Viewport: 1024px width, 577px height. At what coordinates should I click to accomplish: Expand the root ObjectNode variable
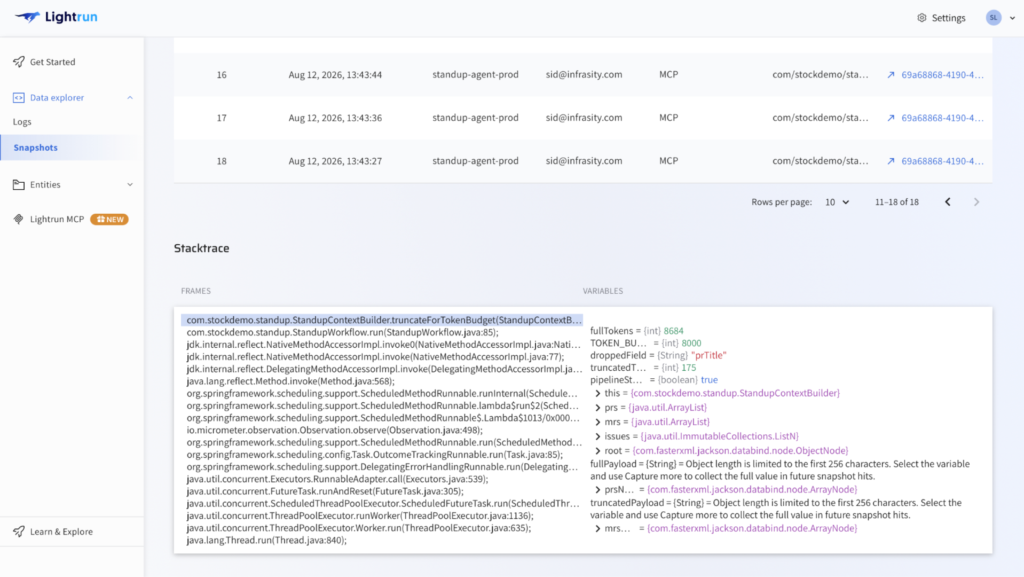click(598, 451)
